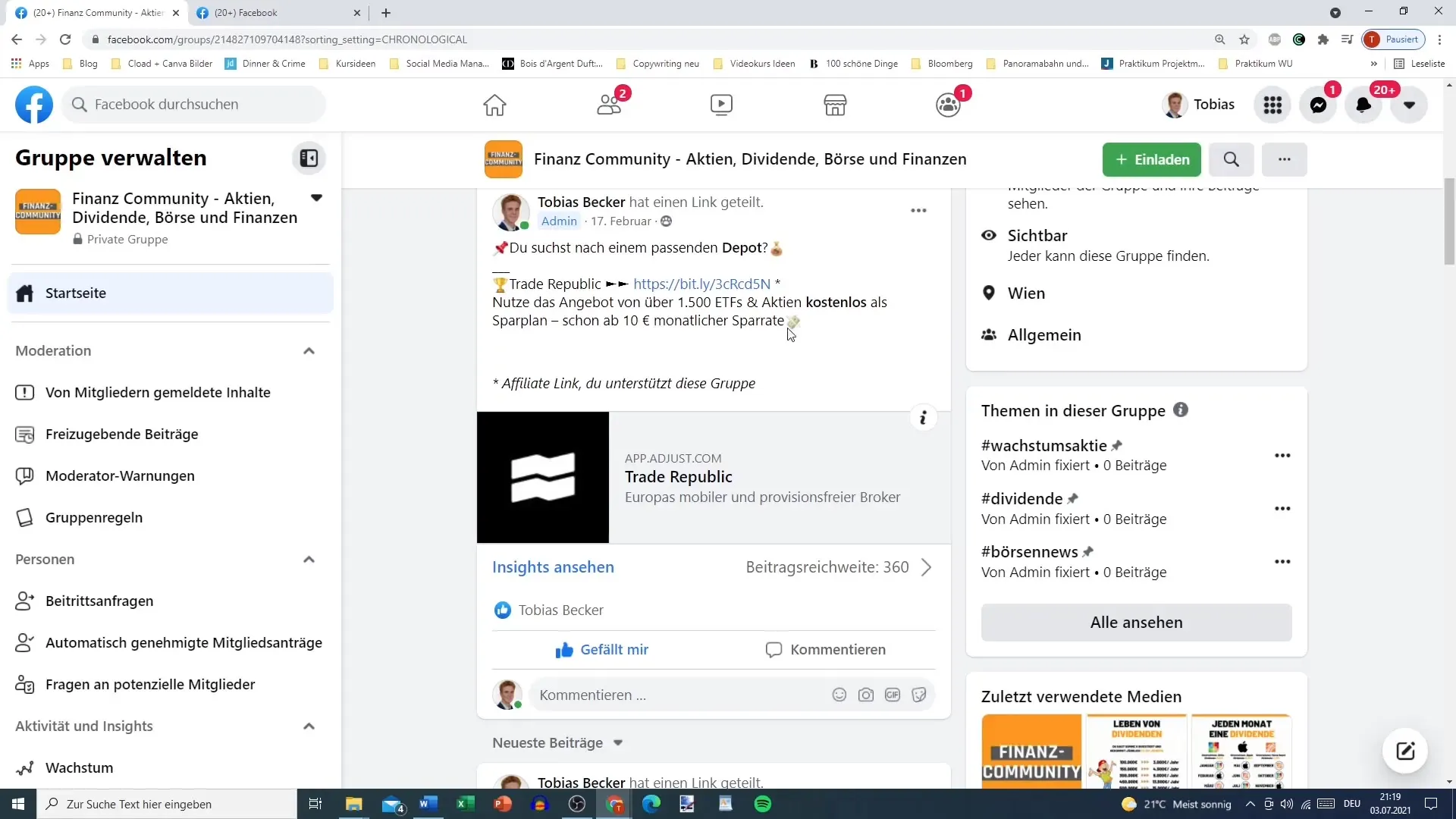Image resolution: width=1456 pixels, height=819 pixels.
Task: Toggle Gruppe verwalten panel icon
Action: (310, 157)
